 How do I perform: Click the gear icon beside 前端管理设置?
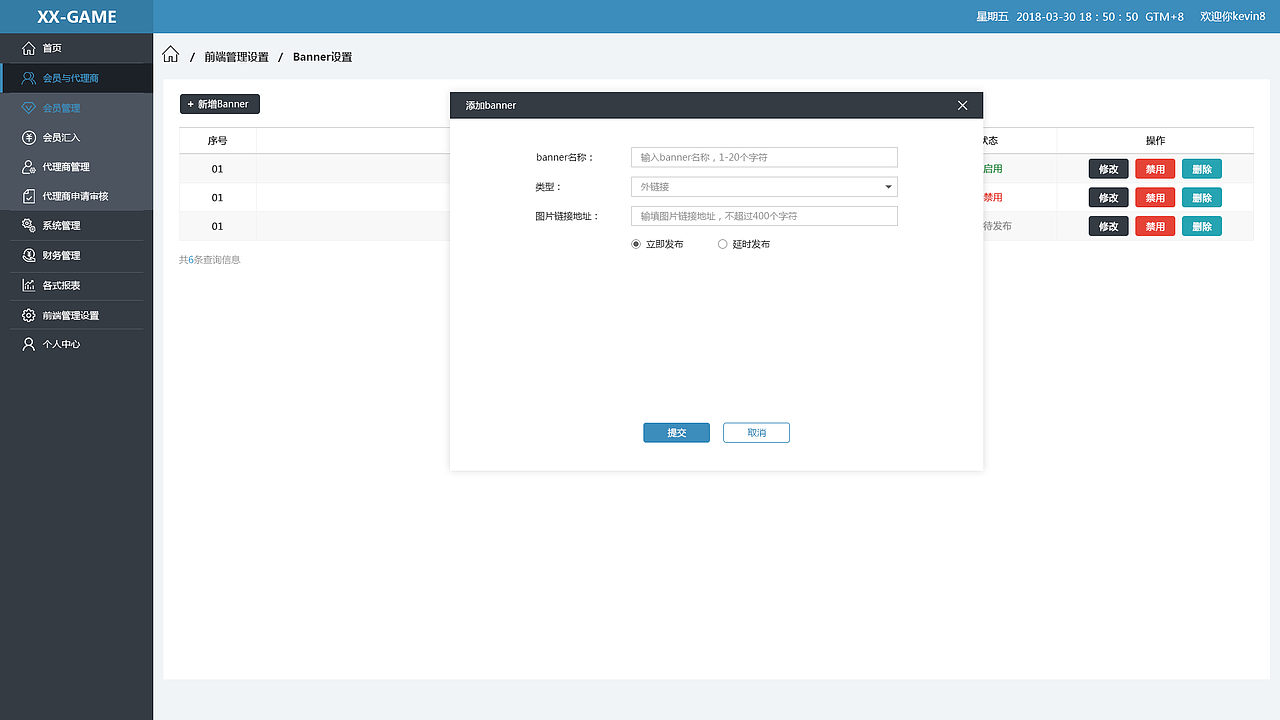pyautogui.click(x=28, y=315)
